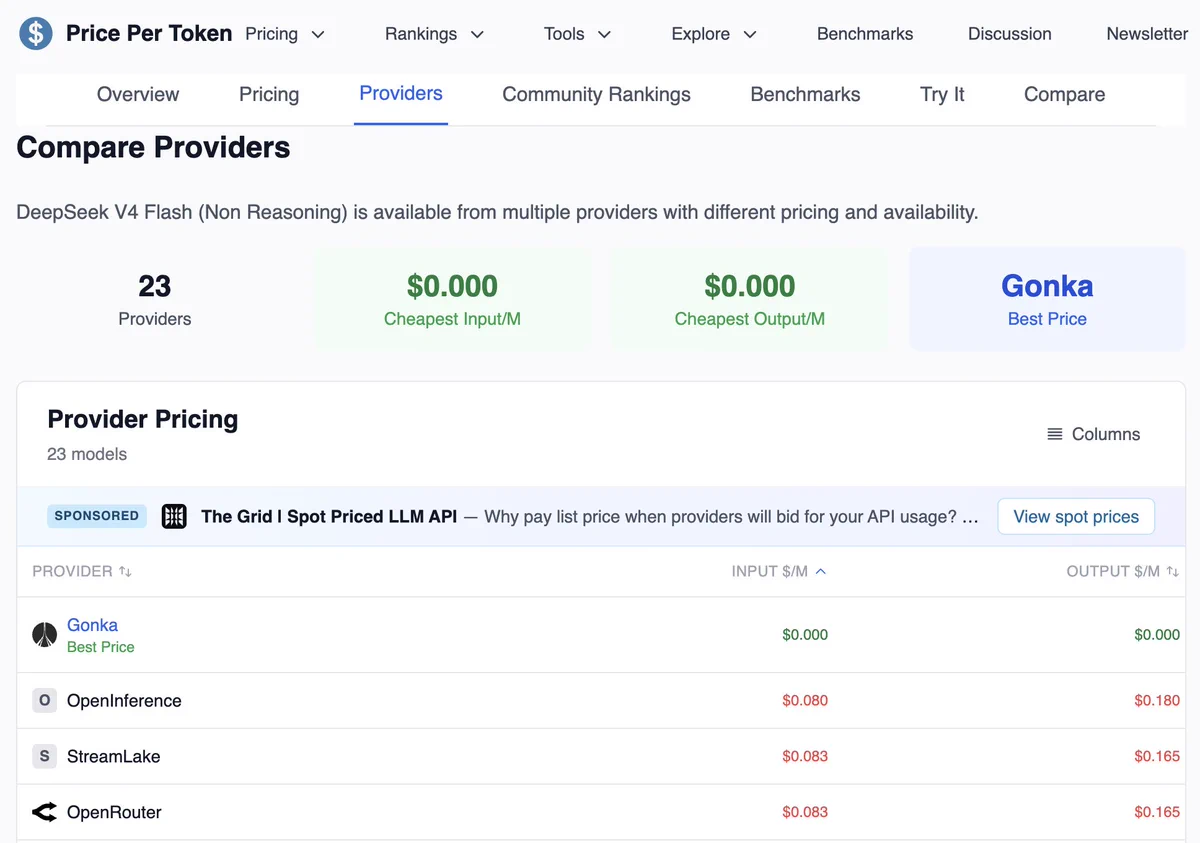Click the '23 models' subtitle text
The height and width of the screenshot is (843, 1200).
pos(87,454)
